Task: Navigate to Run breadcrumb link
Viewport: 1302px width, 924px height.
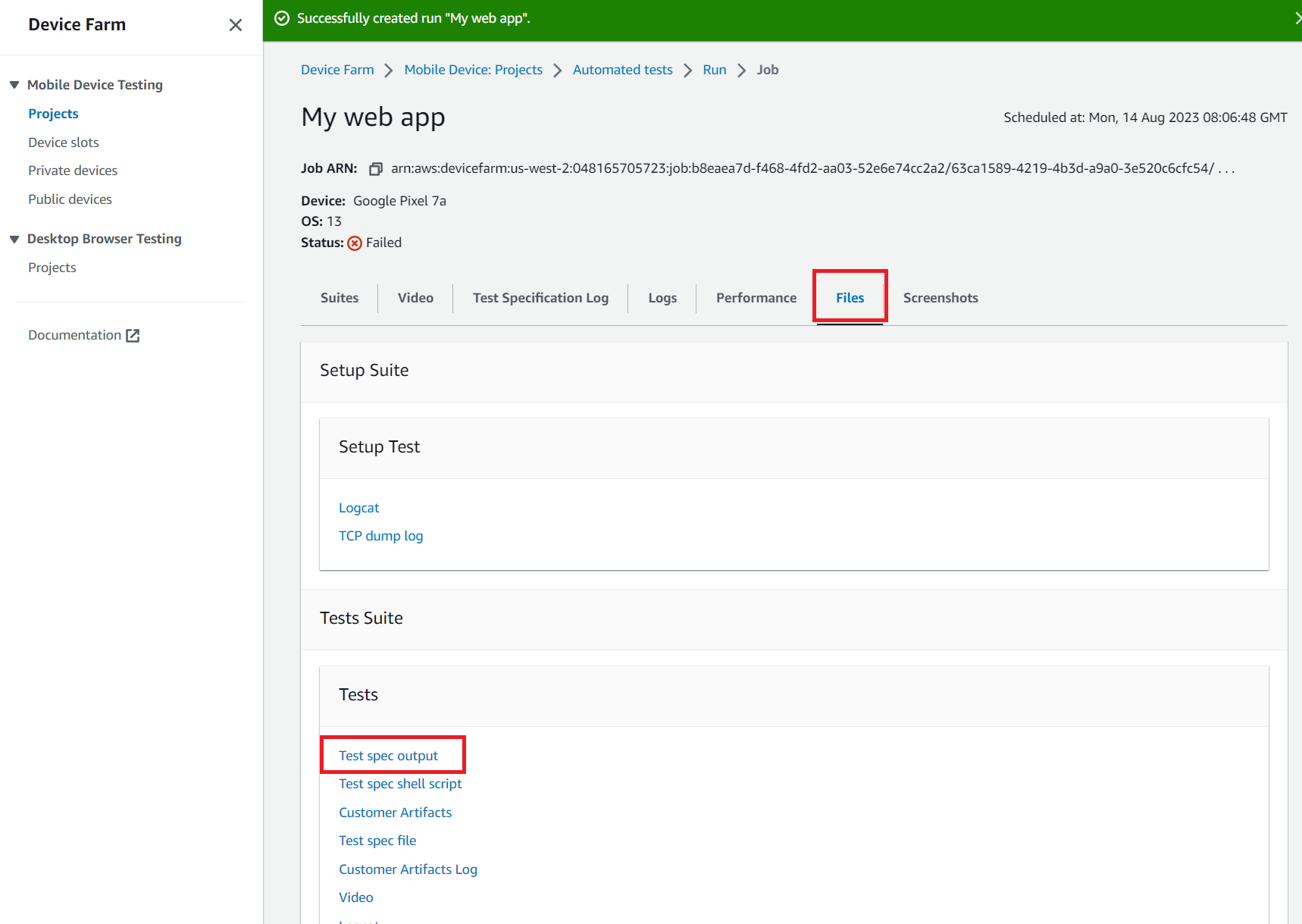Action: pos(714,70)
